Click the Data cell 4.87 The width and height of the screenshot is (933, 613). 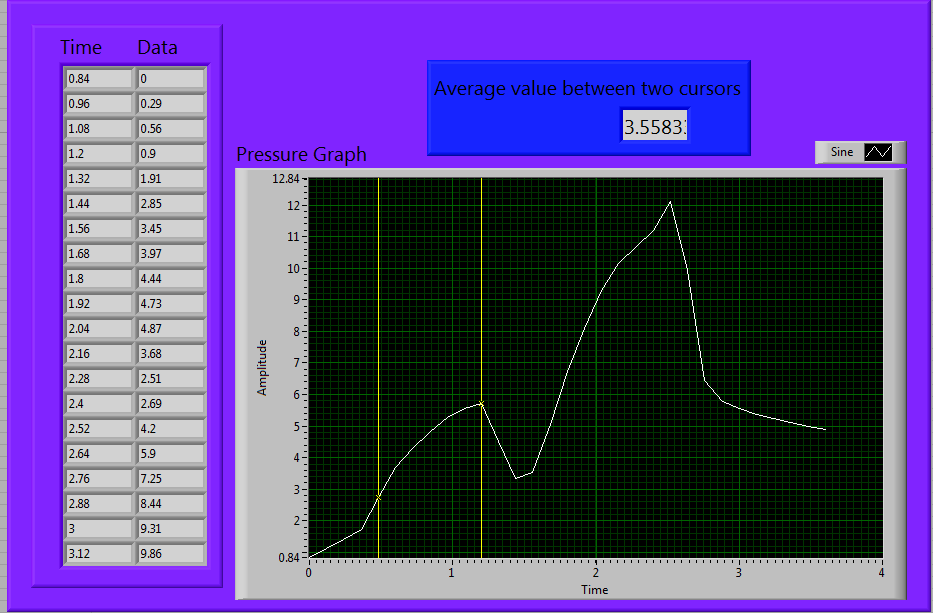(171, 329)
